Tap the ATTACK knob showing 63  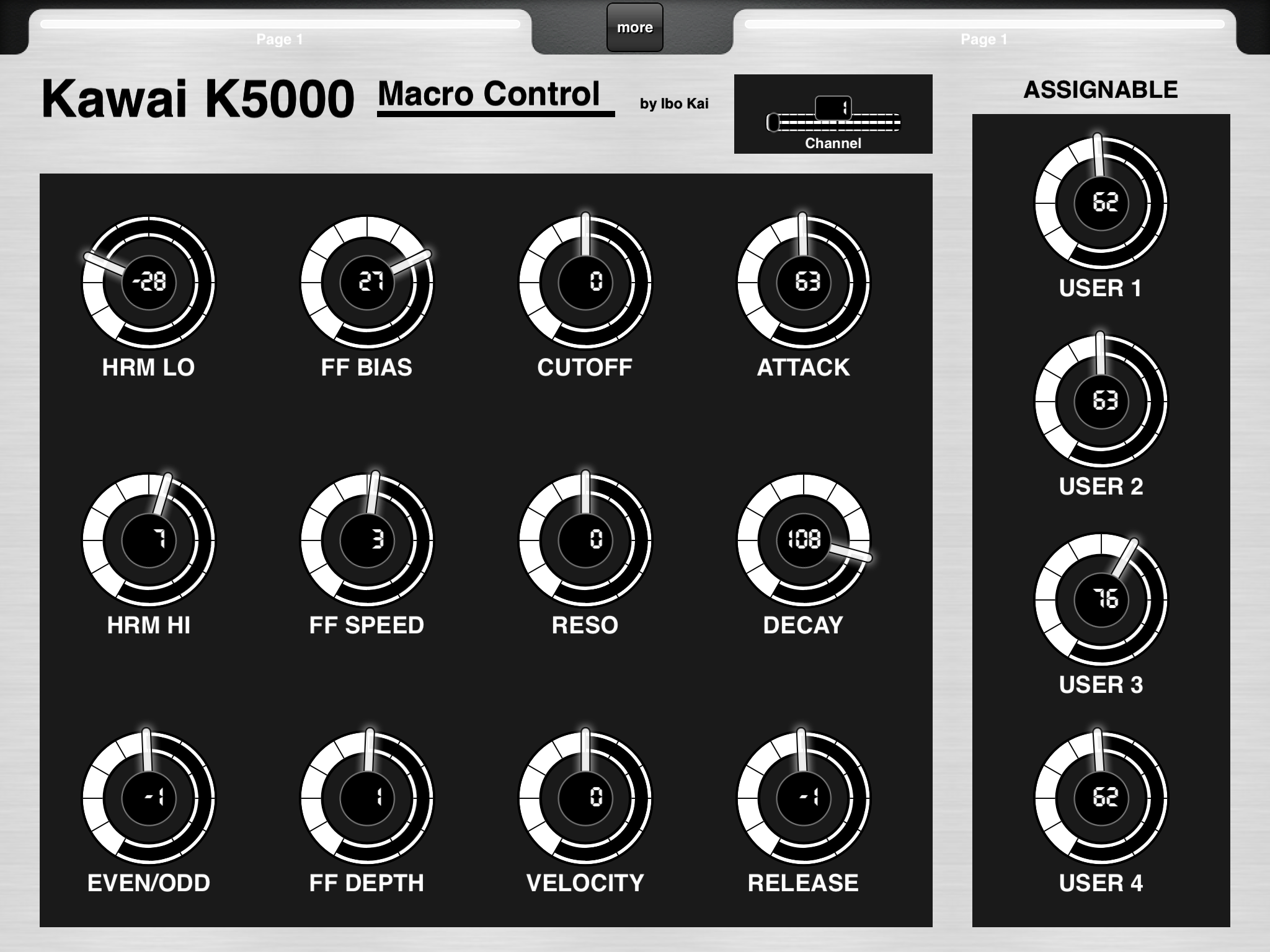click(x=804, y=282)
